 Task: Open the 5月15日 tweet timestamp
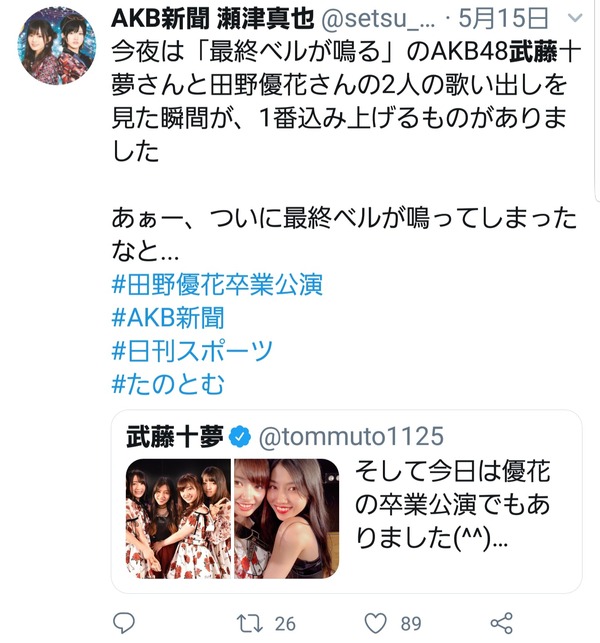tap(503, 18)
